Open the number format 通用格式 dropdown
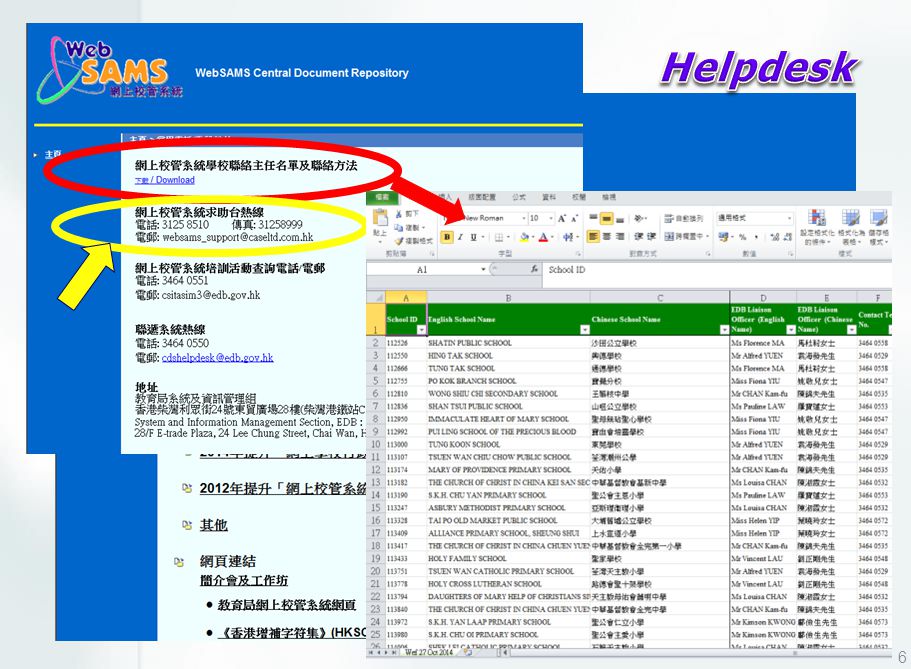Screen dimensions: 911x669 click(789, 219)
